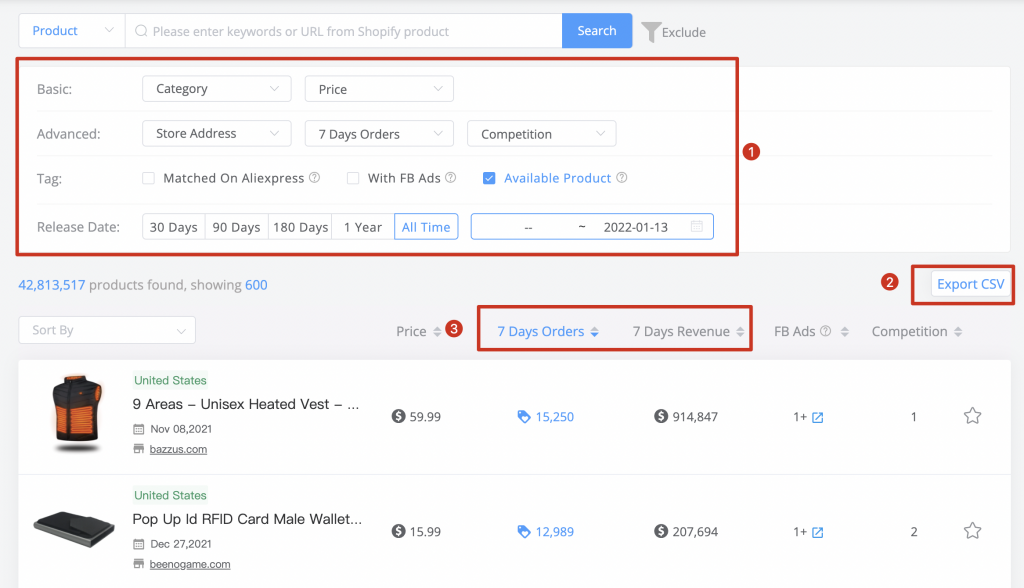Open the bazzus.com store link
This screenshot has height=588, width=1024.
178,449
